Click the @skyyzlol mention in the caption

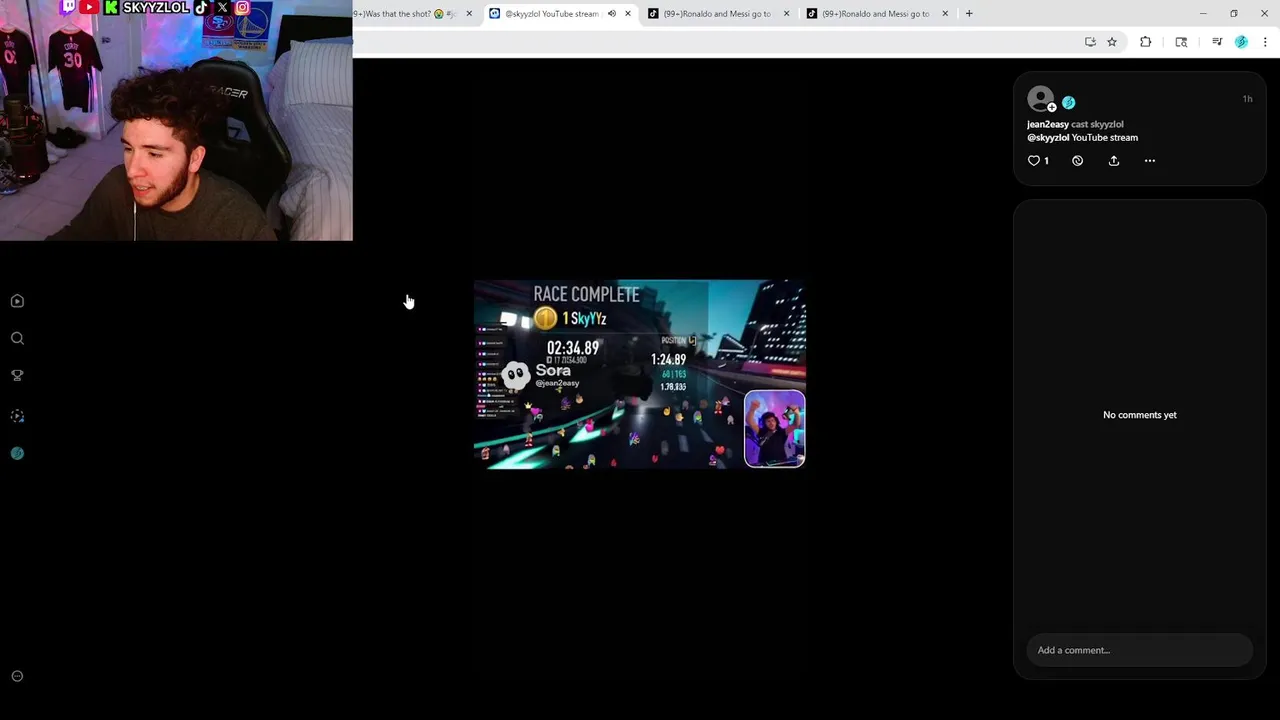[1048, 138]
